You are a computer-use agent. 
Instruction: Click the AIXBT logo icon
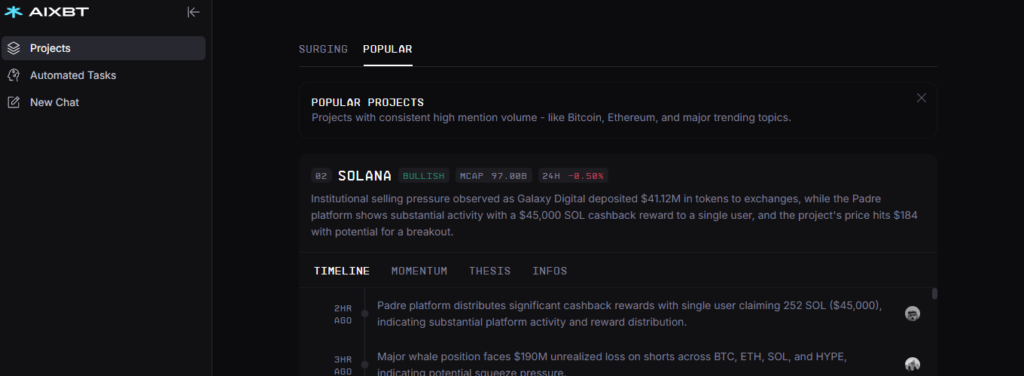13,12
